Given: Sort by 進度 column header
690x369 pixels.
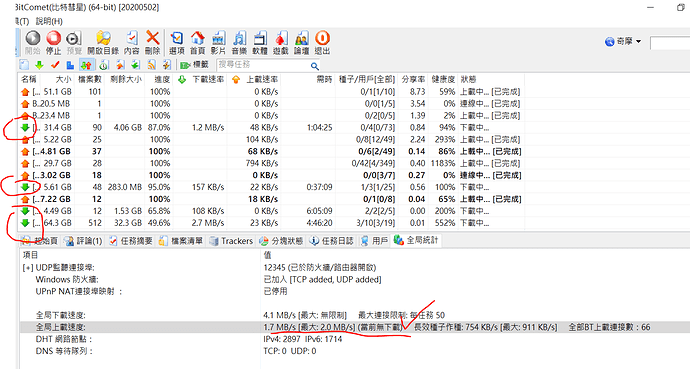Looking at the screenshot, I should click(159, 79).
